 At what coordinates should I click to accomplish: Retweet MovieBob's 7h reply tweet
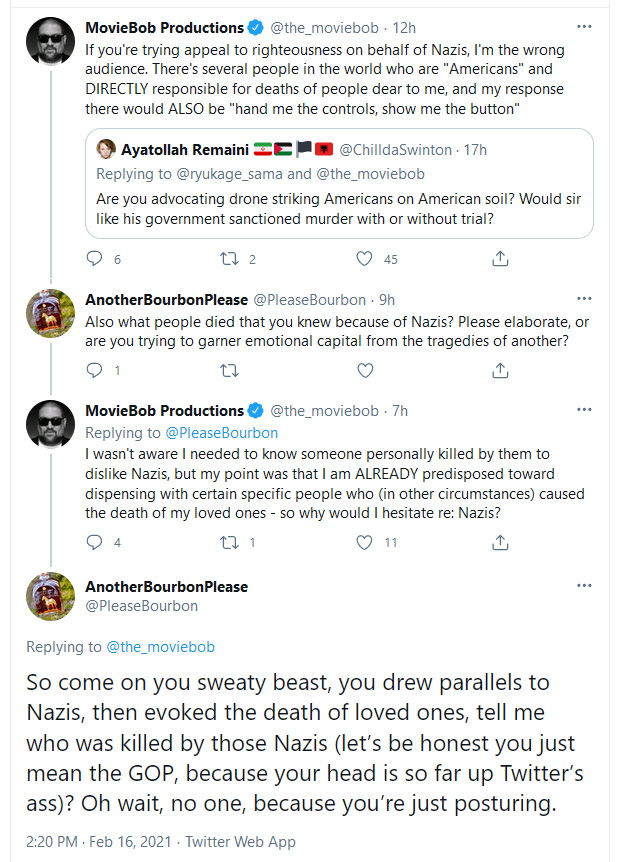pos(229,543)
